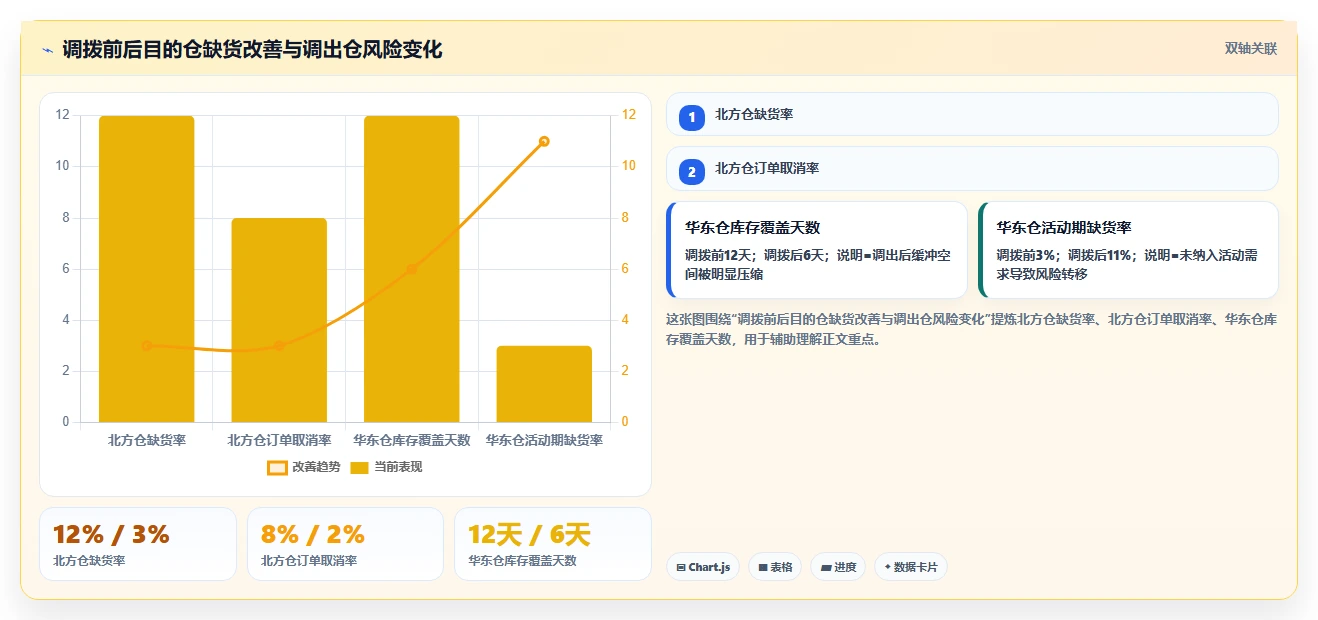This screenshot has height=620, width=1318.
Task: Click the summary paragraph starting 这张图围绕
Action: coord(971,329)
